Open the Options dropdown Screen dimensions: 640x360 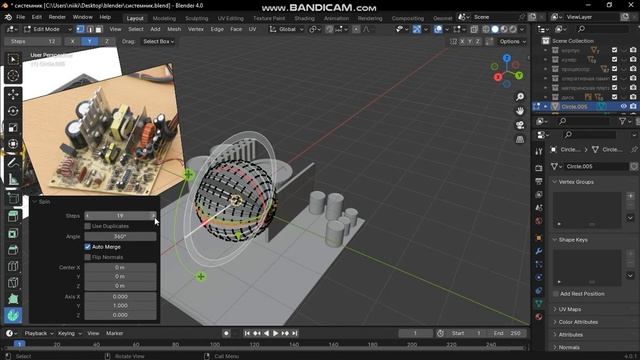click(x=513, y=42)
